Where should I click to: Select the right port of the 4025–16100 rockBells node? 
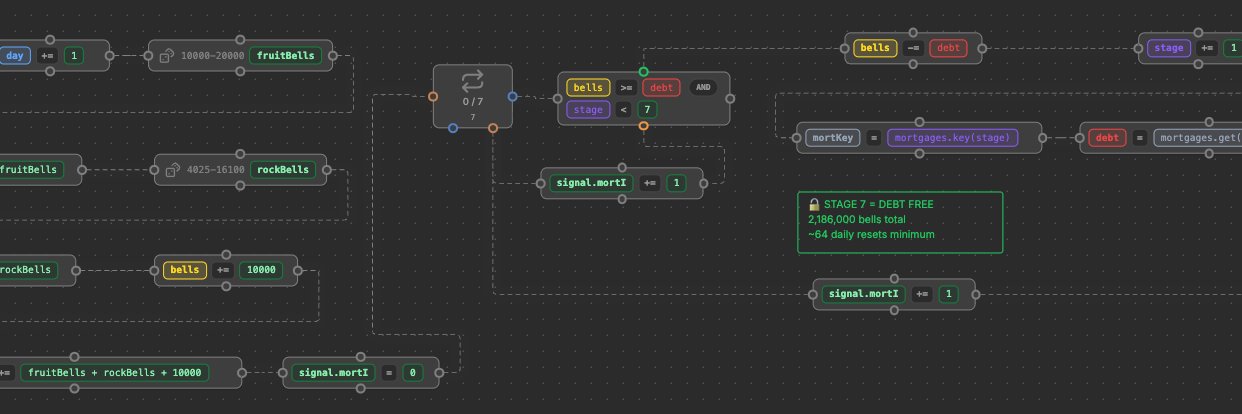tap(326, 170)
